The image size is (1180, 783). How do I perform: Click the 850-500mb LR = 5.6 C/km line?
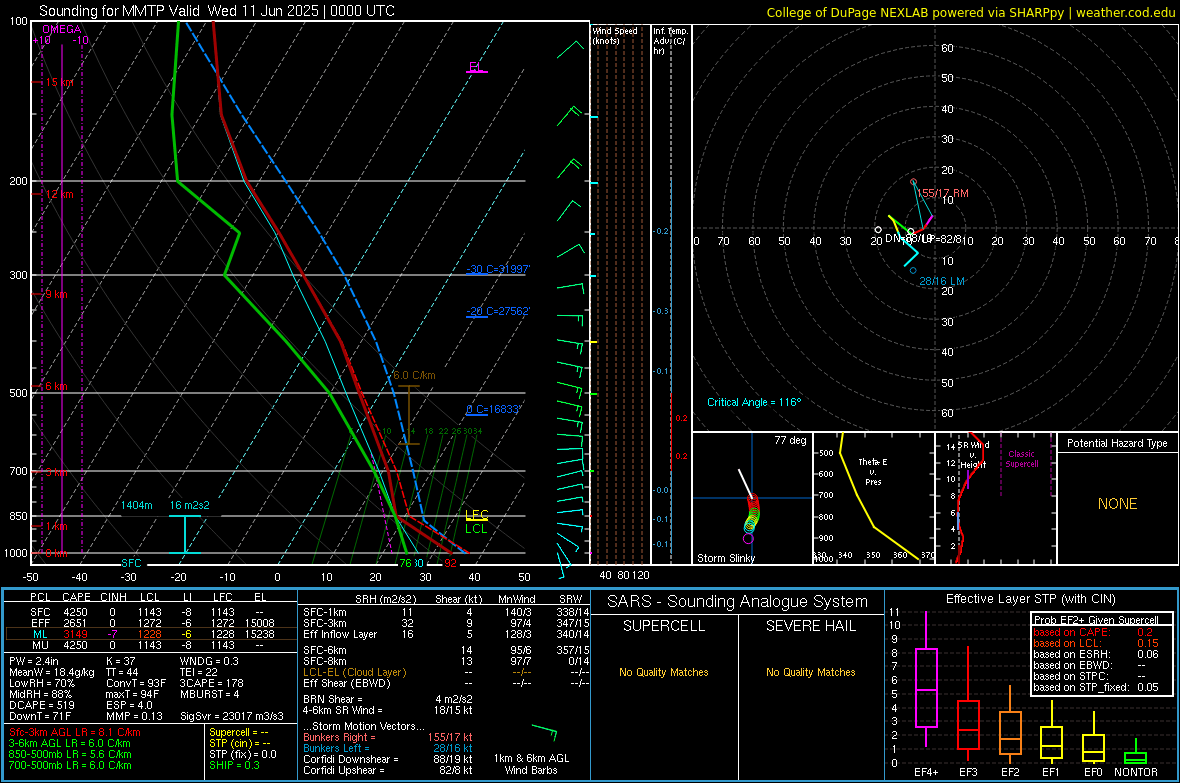pos(70,754)
